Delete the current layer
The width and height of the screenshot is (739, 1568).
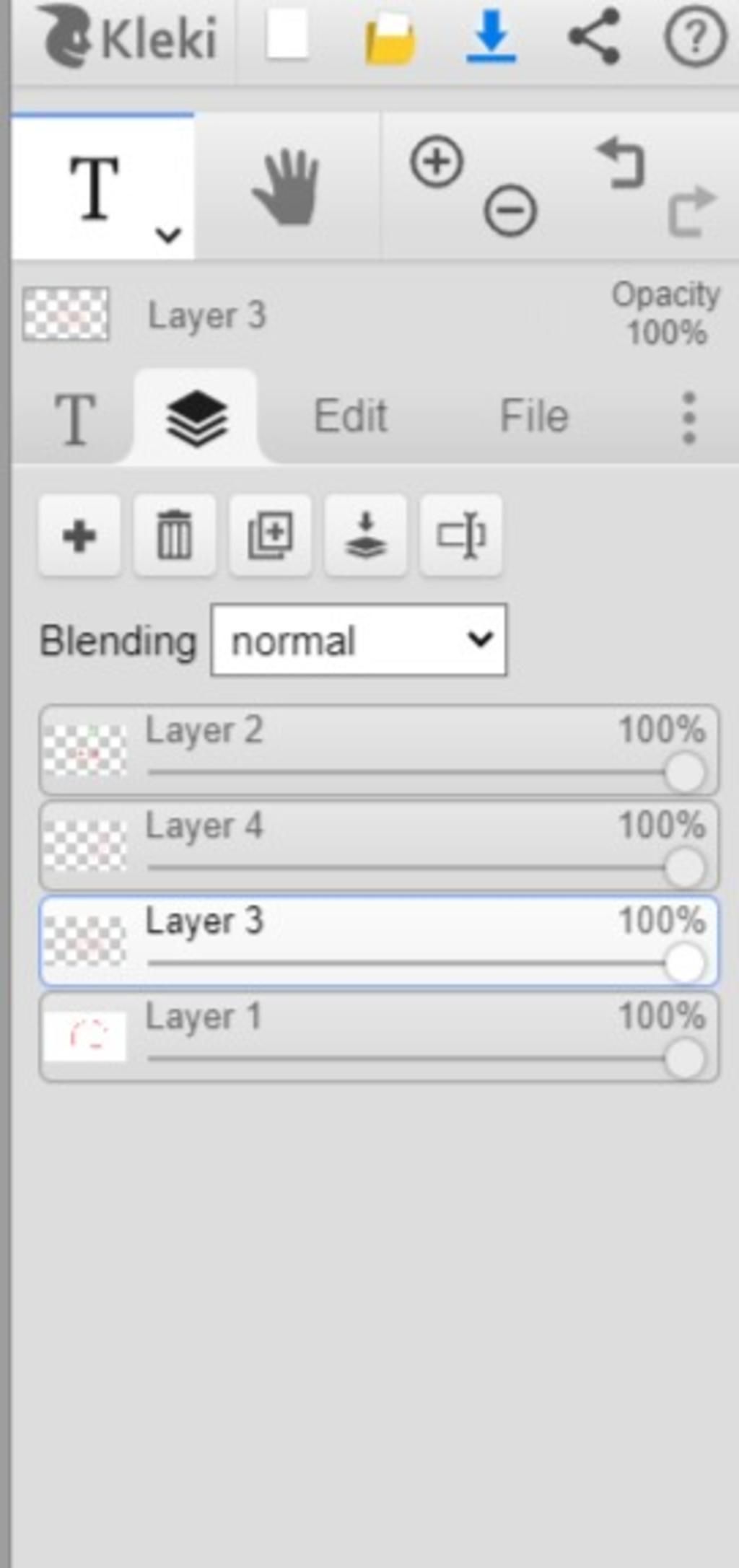(175, 535)
